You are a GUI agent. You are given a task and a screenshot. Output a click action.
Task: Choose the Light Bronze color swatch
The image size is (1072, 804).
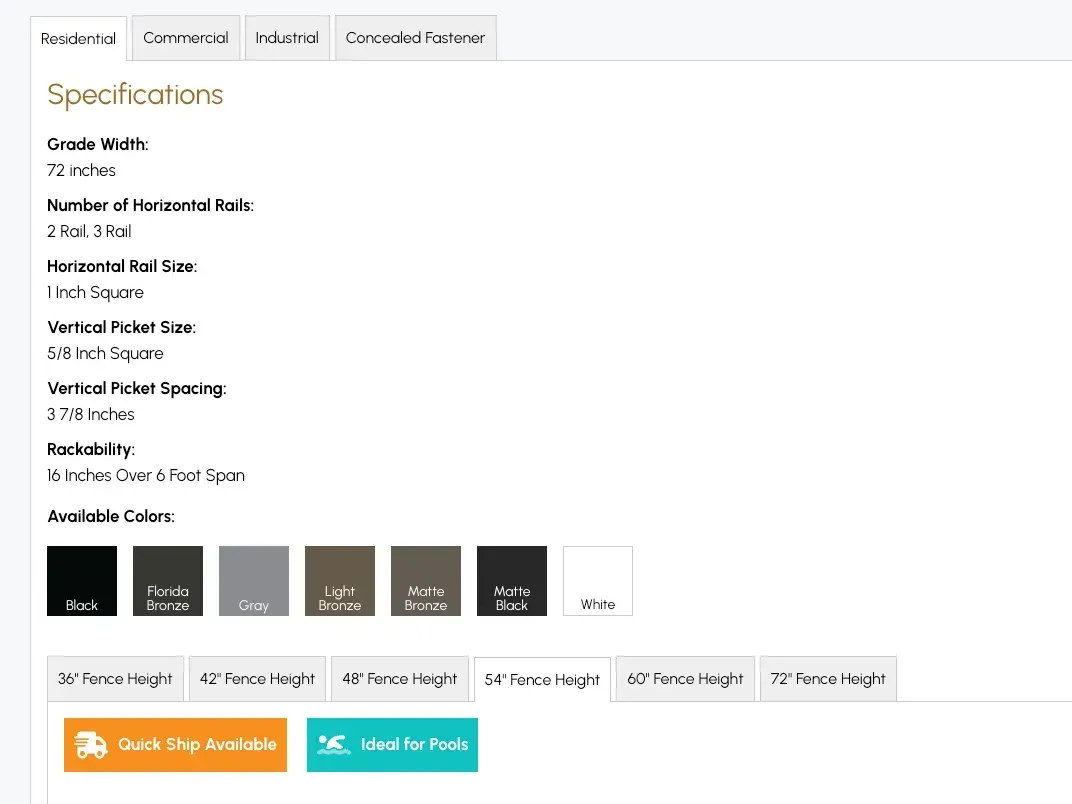(340, 581)
